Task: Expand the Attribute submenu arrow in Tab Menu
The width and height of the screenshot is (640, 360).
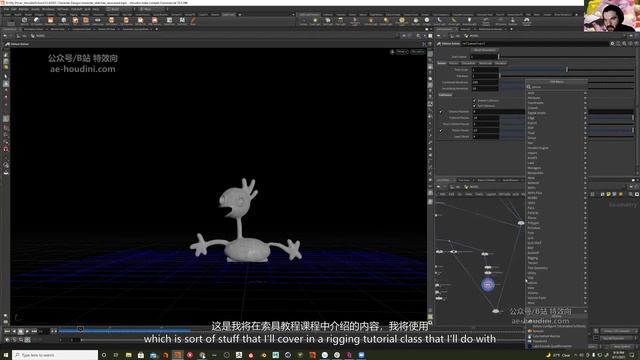Action: point(585,98)
